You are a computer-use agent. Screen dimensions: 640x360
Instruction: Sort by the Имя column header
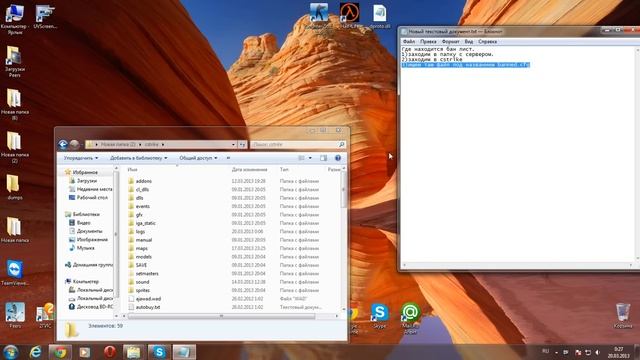point(132,169)
